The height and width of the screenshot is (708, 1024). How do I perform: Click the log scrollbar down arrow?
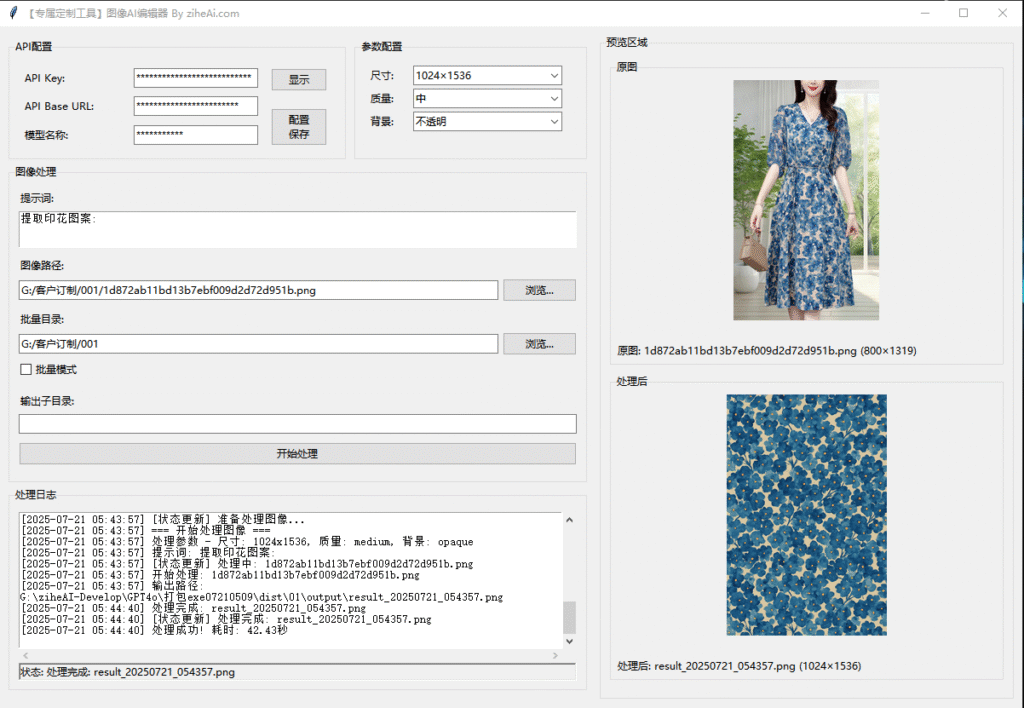pyautogui.click(x=569, y=641)
